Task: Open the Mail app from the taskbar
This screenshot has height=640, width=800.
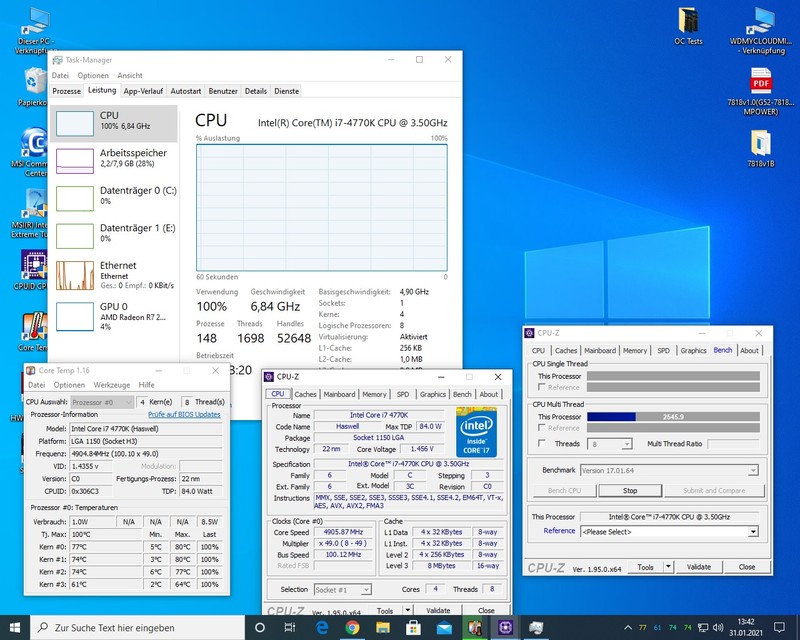Action: 444,627
